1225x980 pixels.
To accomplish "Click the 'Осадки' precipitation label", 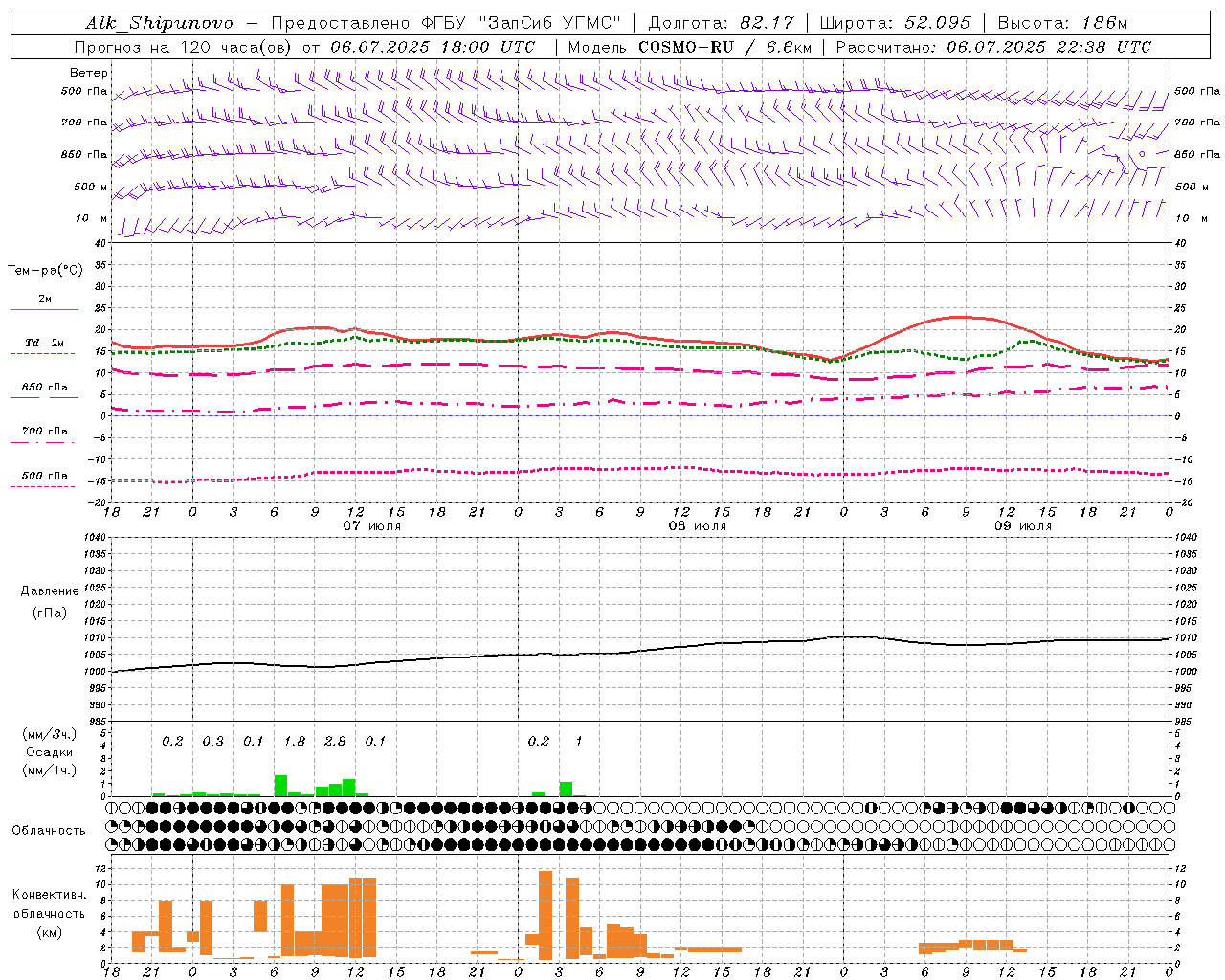I will [x=50, y=752].
